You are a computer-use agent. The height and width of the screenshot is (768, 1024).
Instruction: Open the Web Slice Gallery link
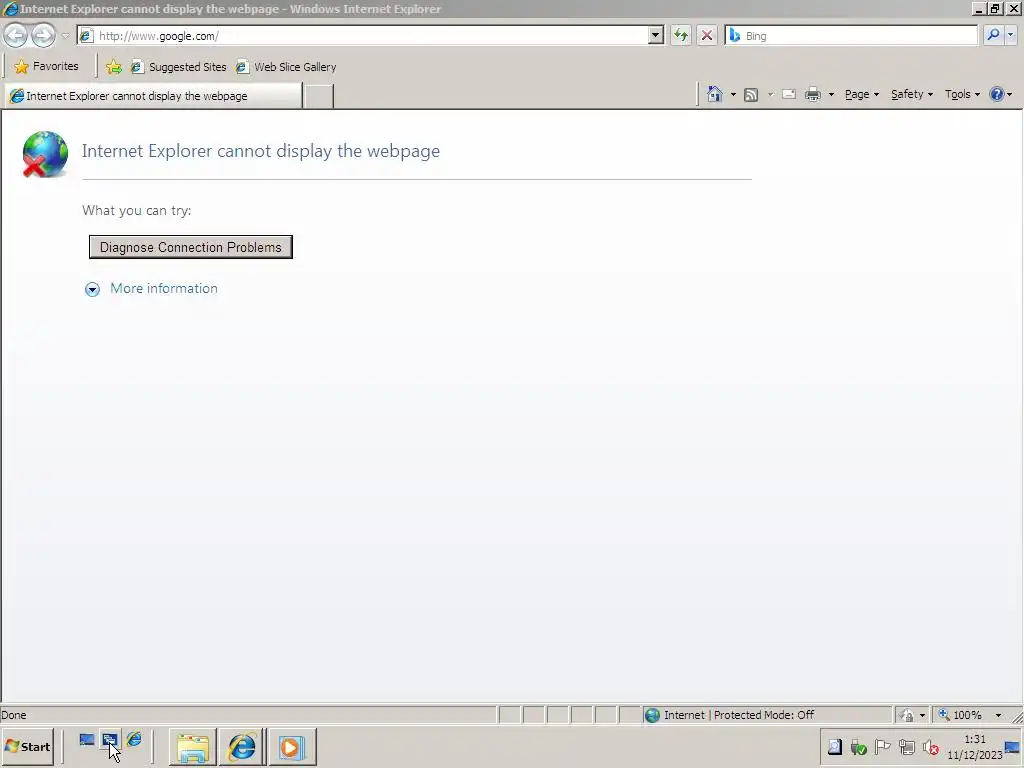click(286, 67)
